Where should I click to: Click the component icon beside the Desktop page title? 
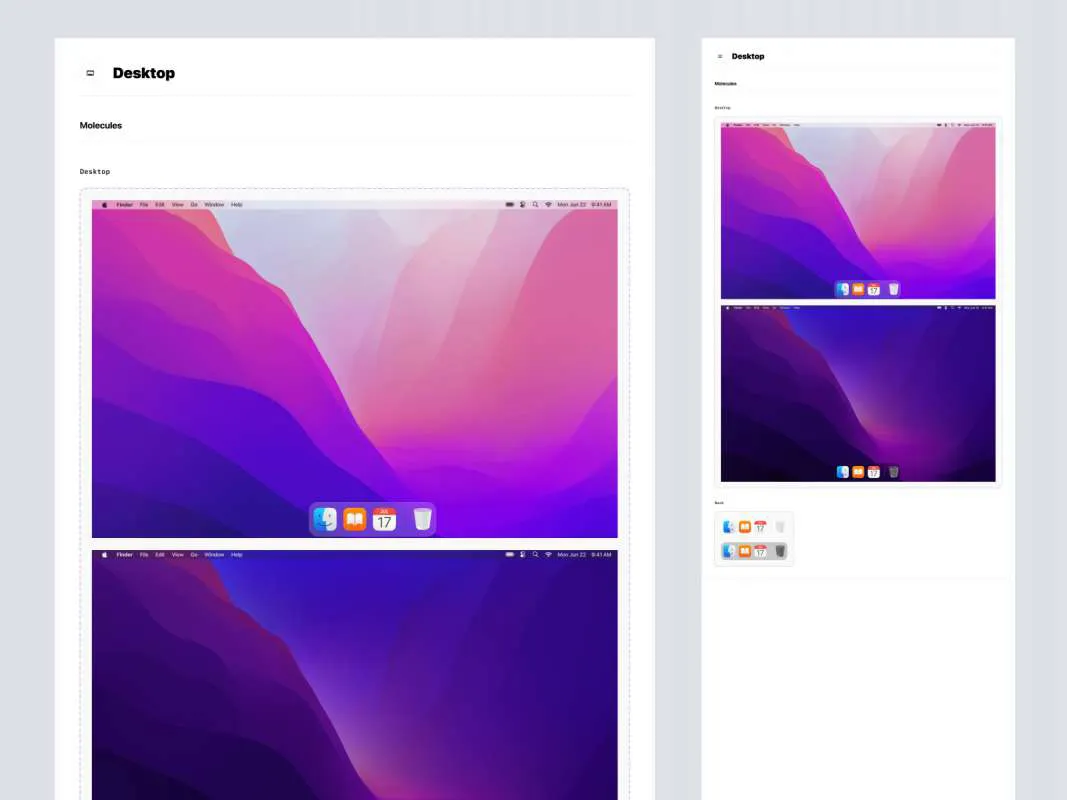pyautogui.click(x=89, y=72)
